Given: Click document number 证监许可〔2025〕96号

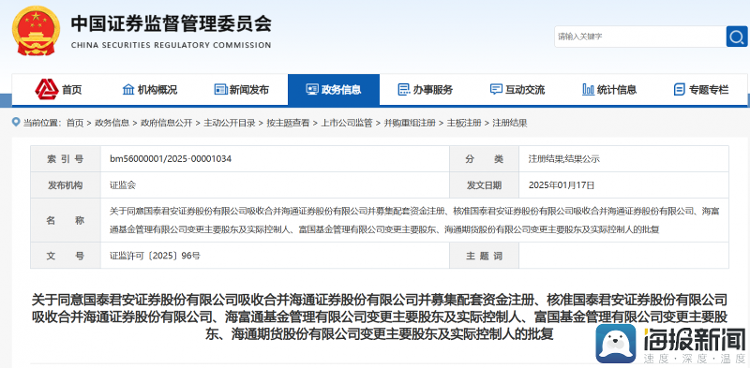Looking at the screenshot, I should pyautogui.click(x=155, y=256).
